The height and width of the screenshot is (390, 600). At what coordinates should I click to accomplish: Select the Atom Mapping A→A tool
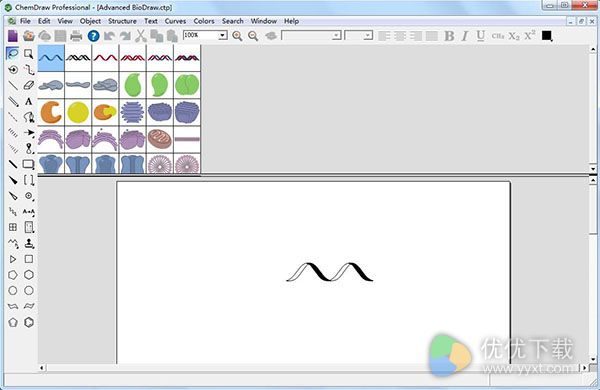pyautogui.click(x=29, y=211)
